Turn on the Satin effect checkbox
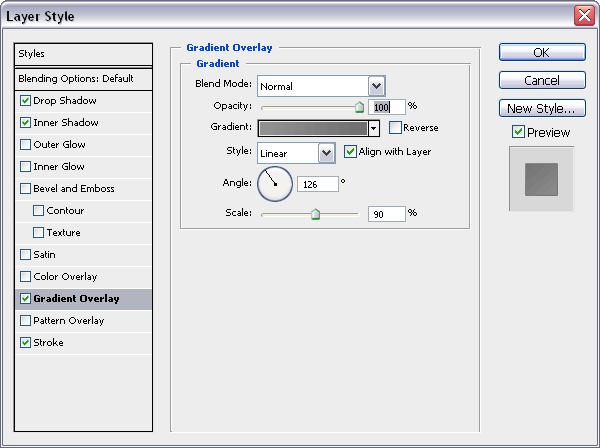The height and width of the screenshot is (448, 600). coord(25,255)
